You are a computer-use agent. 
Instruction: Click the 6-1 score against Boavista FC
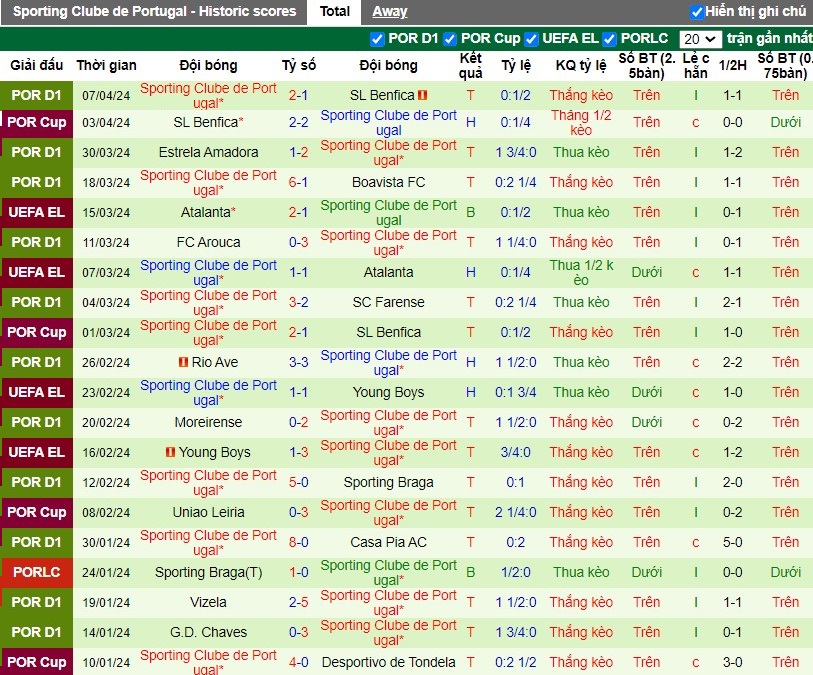[x=298, y=182]
